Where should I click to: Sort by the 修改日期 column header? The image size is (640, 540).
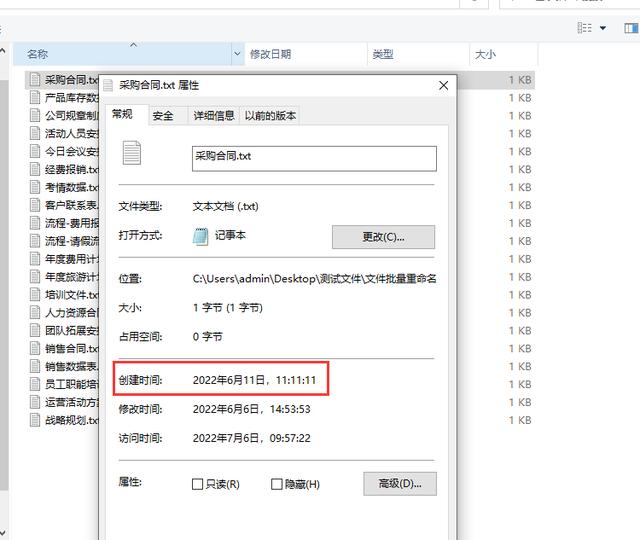point(306,54)
